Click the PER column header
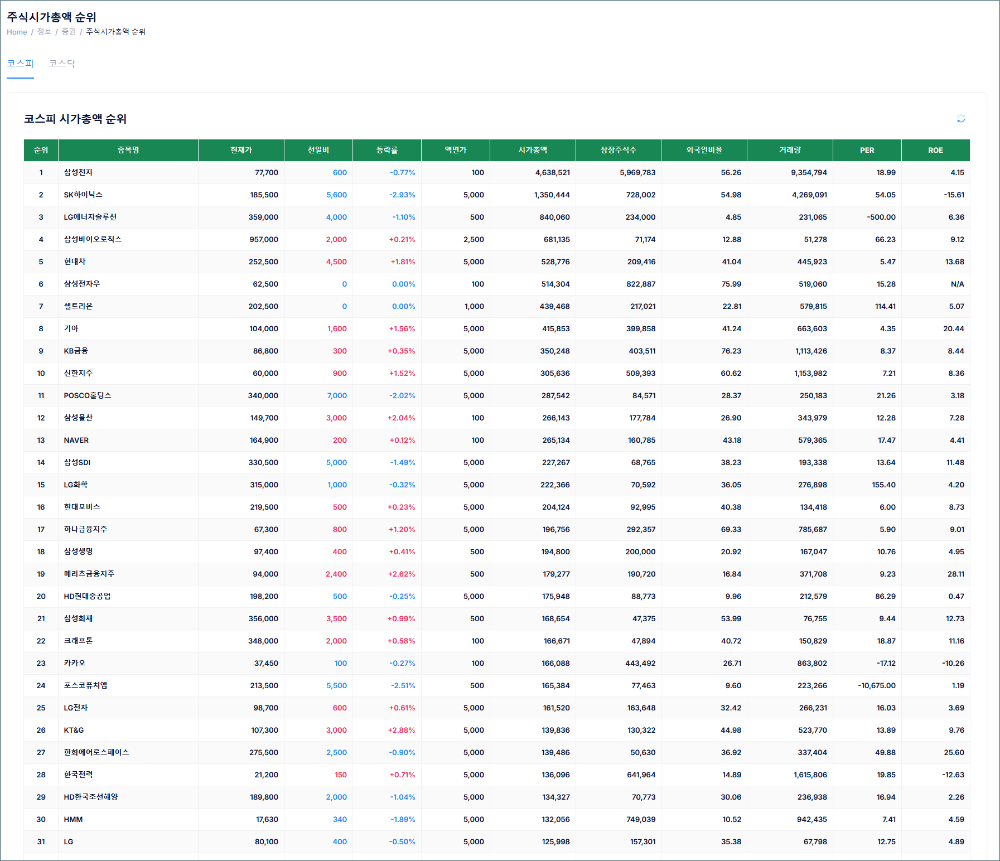 click(866, 150)
